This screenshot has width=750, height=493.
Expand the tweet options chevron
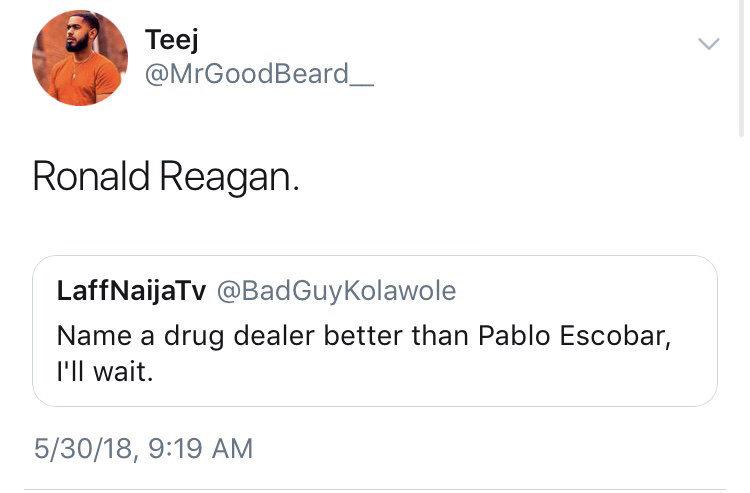point(708,43)
